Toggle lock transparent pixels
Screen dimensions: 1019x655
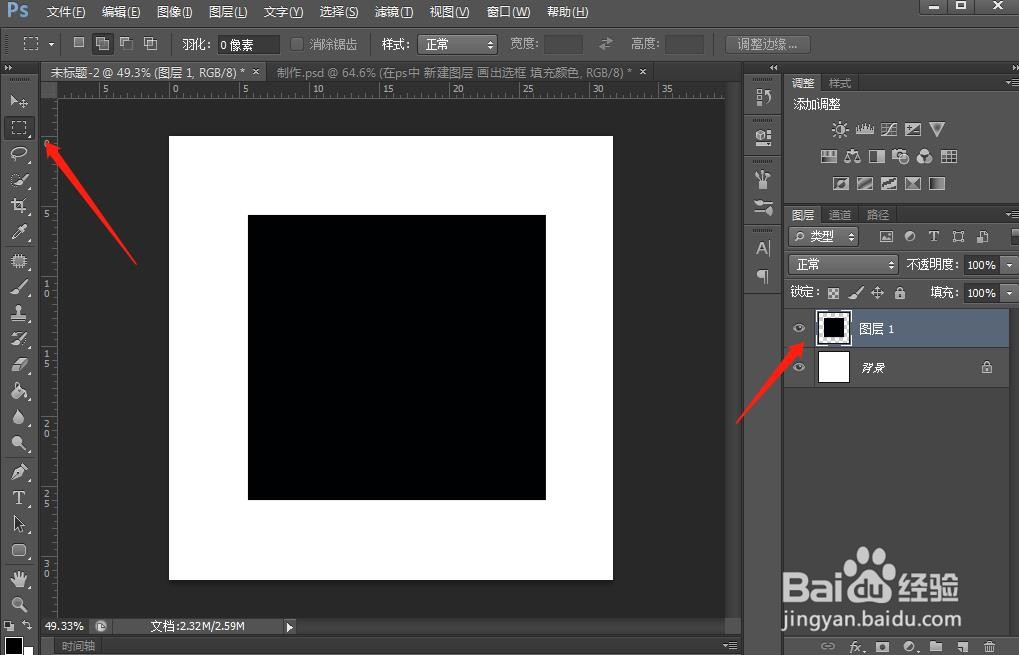[x=834, y=293]
